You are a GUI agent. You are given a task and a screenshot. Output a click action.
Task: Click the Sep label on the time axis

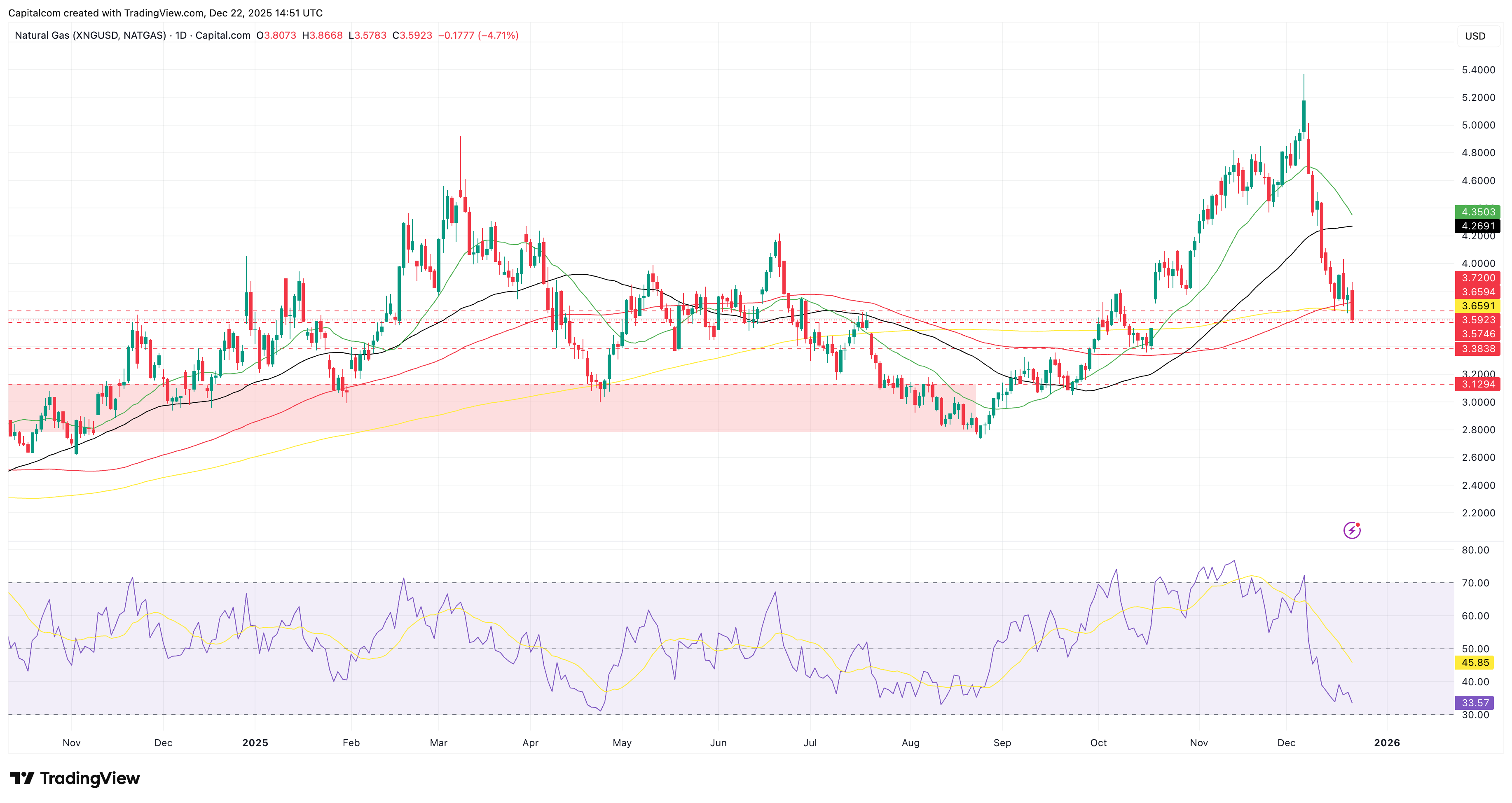click(x=1002, y=742)
